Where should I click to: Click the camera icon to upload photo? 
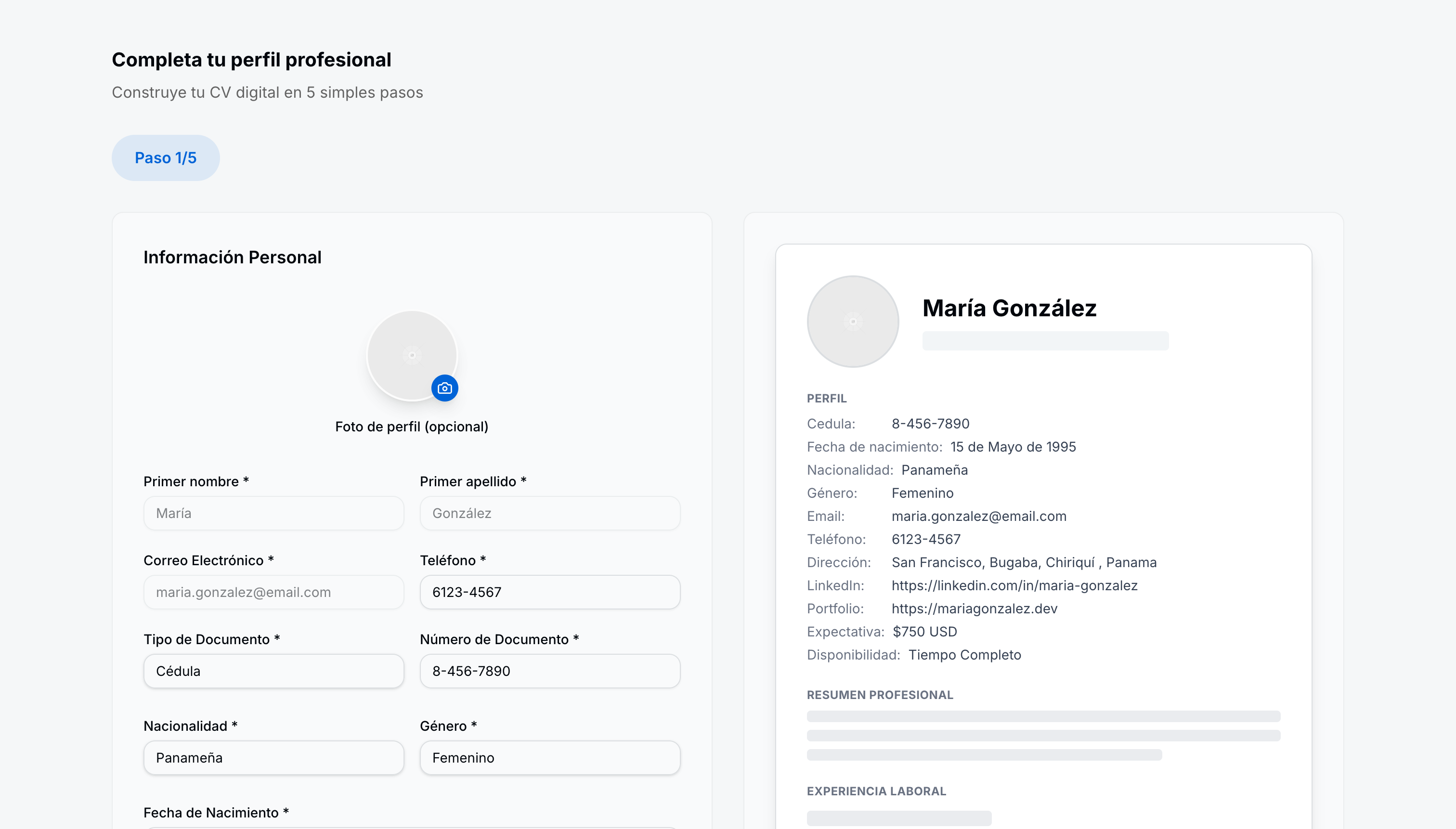445,389
